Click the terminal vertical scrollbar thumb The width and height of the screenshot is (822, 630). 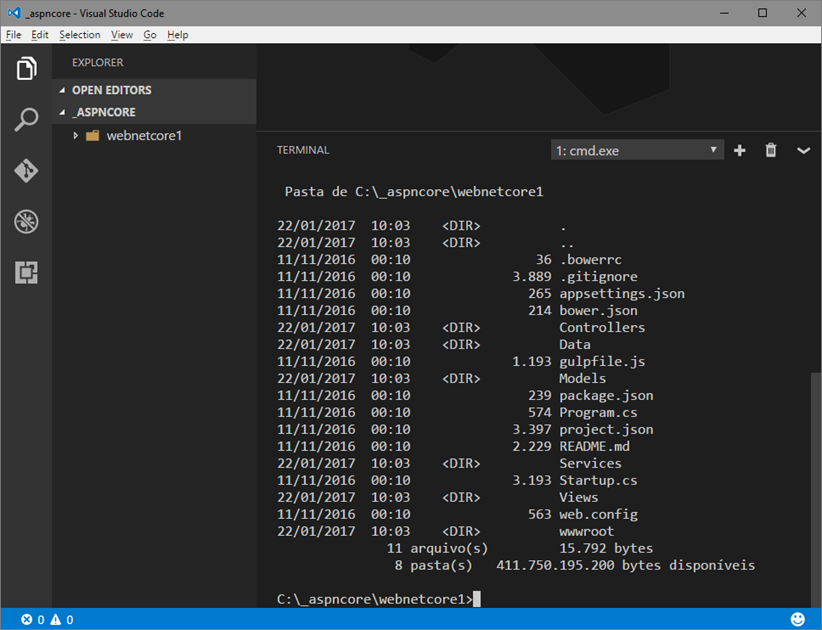click(x=815, y=488)
